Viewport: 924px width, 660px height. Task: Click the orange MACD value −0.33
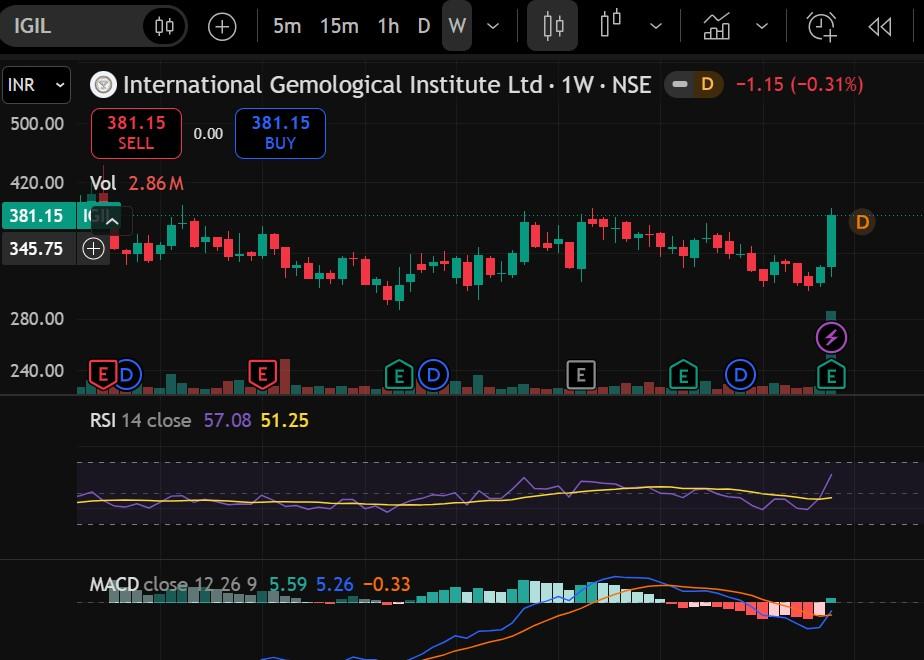point(387,584)
